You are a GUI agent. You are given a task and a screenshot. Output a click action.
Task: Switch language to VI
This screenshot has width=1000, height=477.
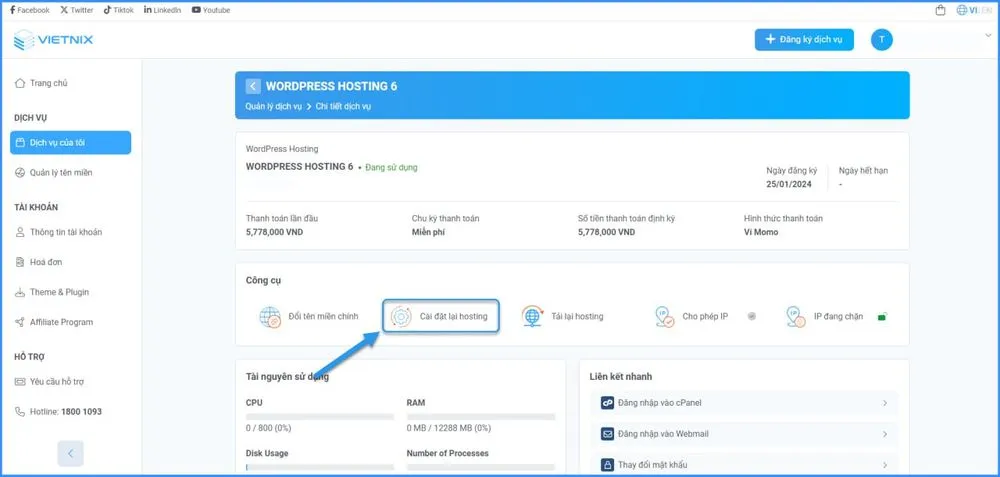click(x=973, y=10)
